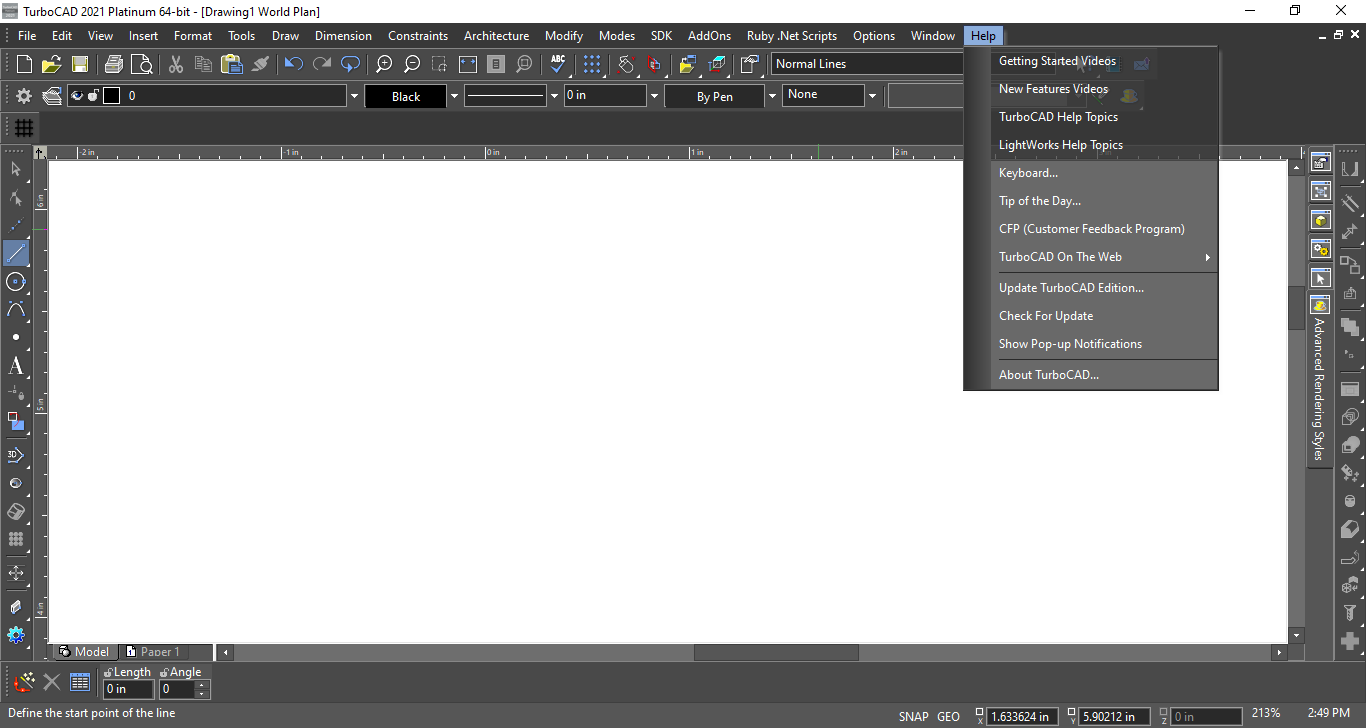Select the arrow Select tool
Image resolution: width=1366 pixels, height=728 pixels.
[16, 169]
